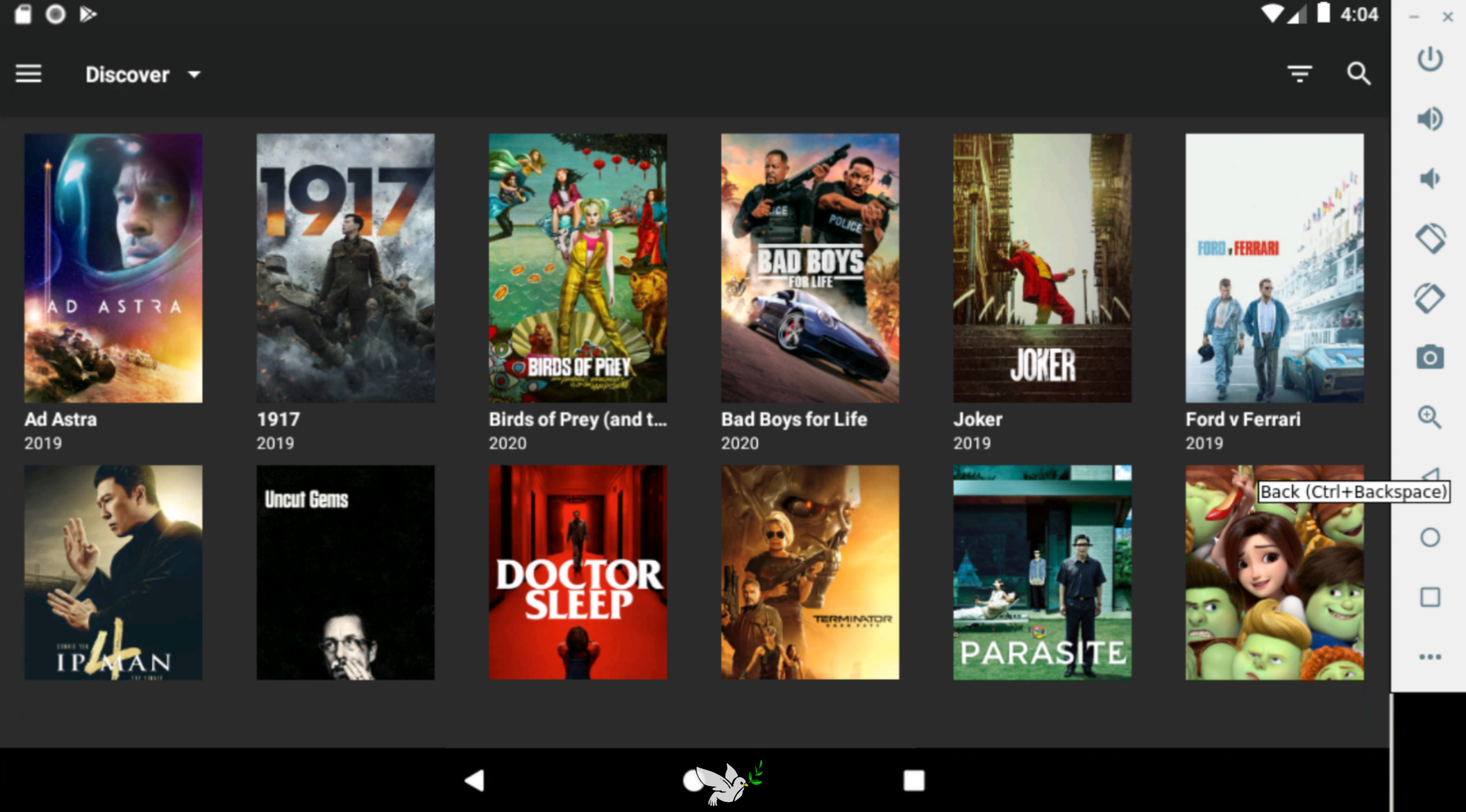Open the hamburger navigation menu
The width and height of the screenshot is (1466, 812).
coord(28,74)
